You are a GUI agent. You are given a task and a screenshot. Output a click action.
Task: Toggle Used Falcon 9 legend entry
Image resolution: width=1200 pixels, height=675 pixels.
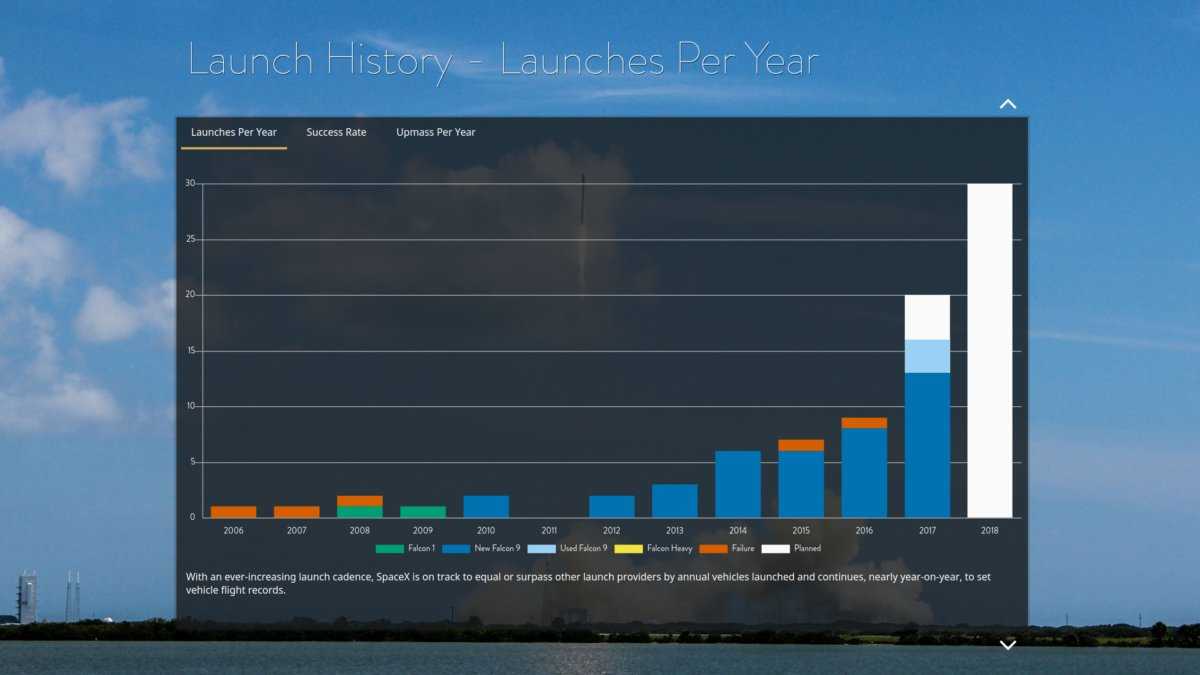click(x=568, y=548)
